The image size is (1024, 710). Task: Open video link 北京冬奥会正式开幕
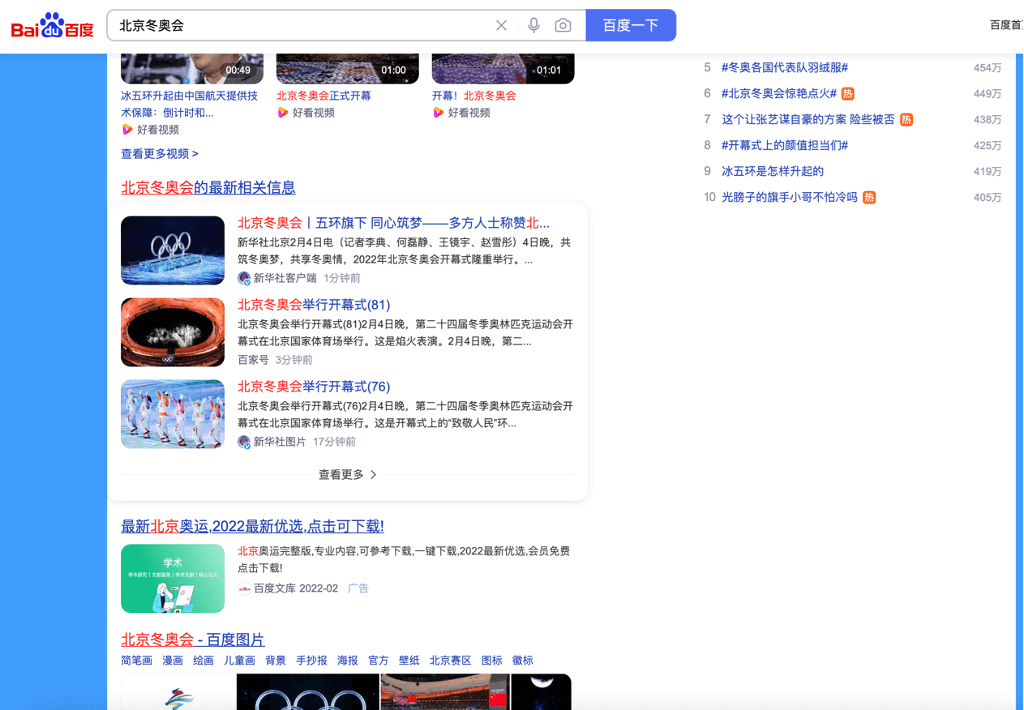pos(323,95)
